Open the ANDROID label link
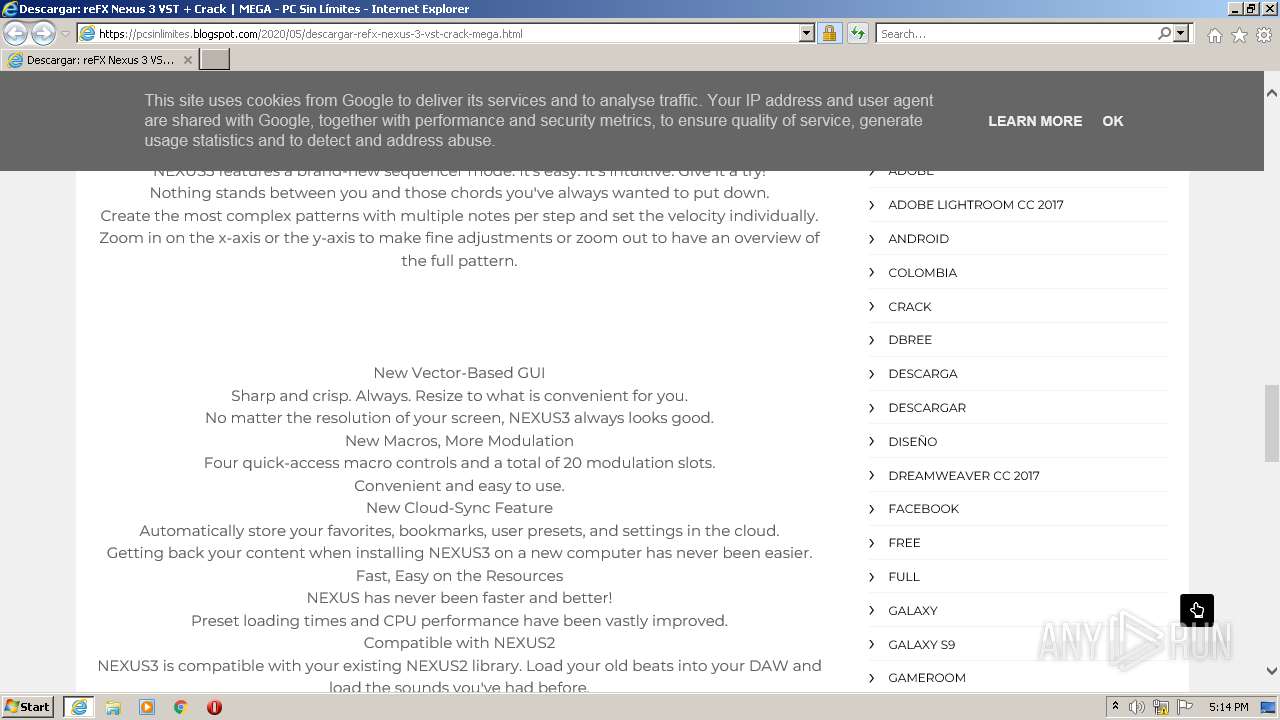Image resolution: width=1280 pixels, height=720 pixels. pyautogui.click(x=918, y=239)
